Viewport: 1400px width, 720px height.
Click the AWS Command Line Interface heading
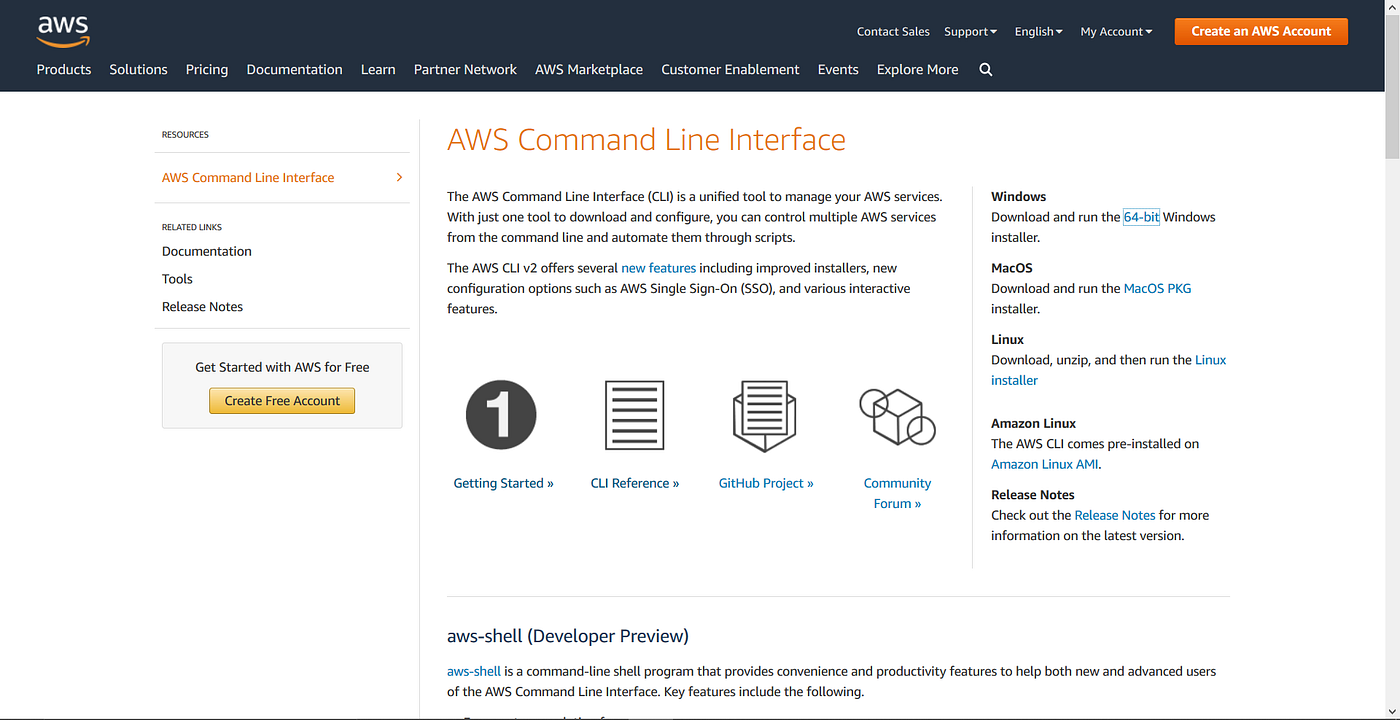(646, 140)
